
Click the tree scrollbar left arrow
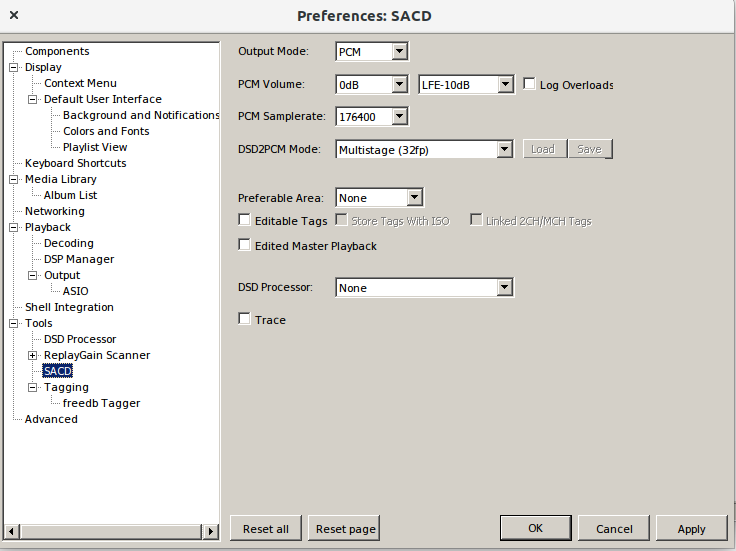point(12,531)
